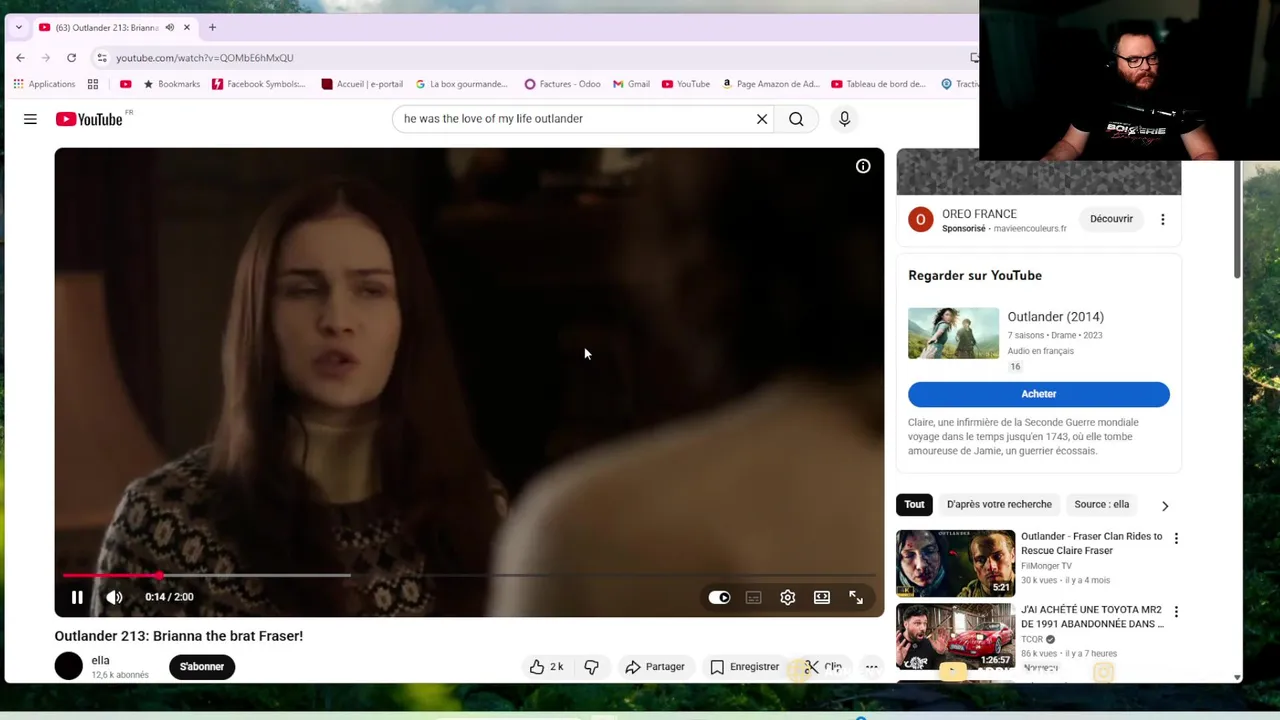Open Applications bookmark shortcut
The height and width of the screenshot is (720, 1280).
pyautogui.click(x=44, y=84)
